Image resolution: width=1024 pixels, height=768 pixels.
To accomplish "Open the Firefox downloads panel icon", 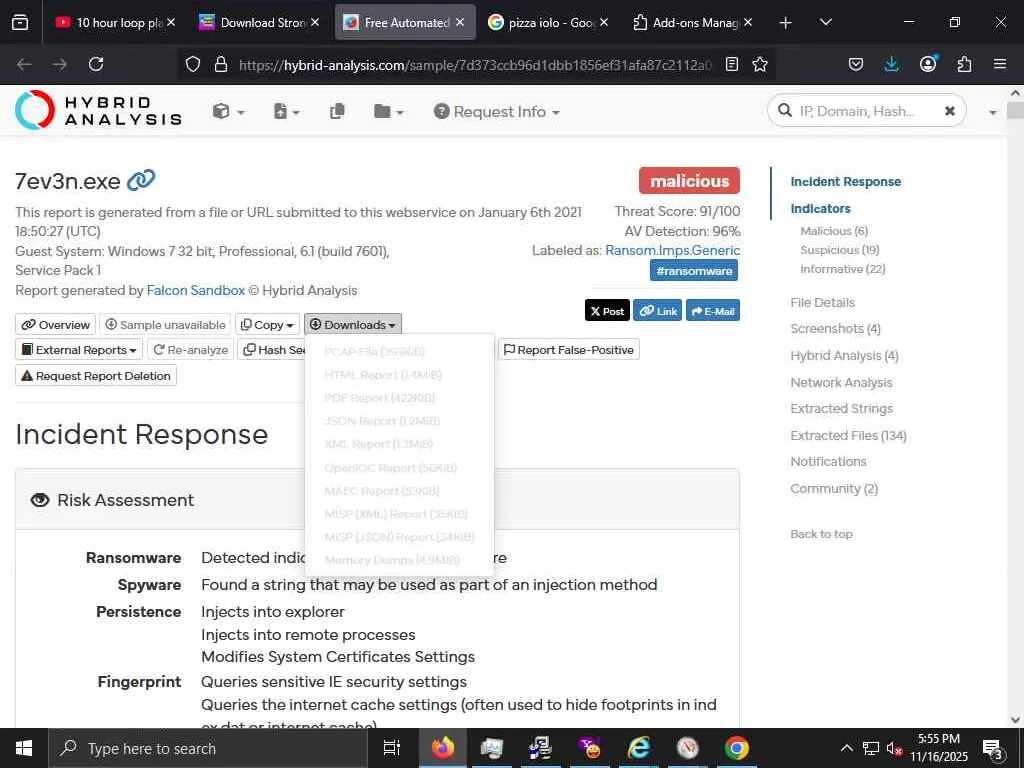I will tap(891, 64).
